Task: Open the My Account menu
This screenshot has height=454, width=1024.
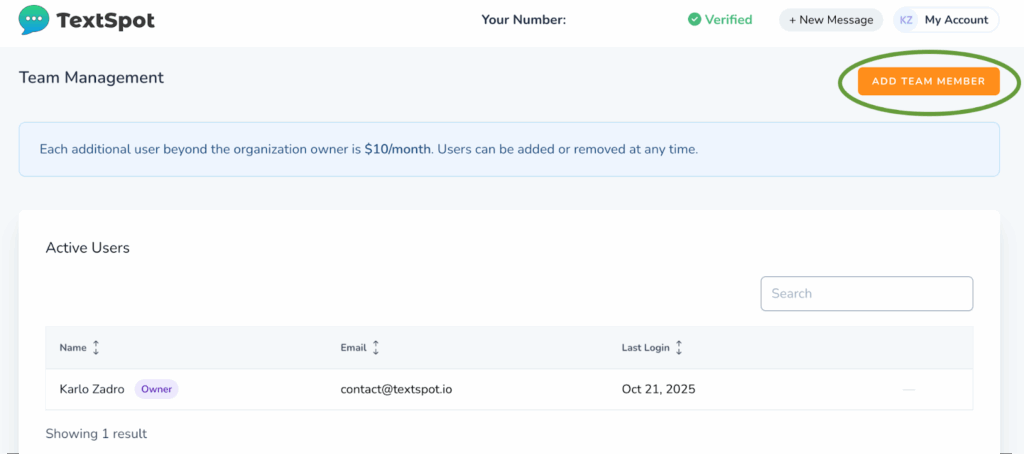Action: 955,20
